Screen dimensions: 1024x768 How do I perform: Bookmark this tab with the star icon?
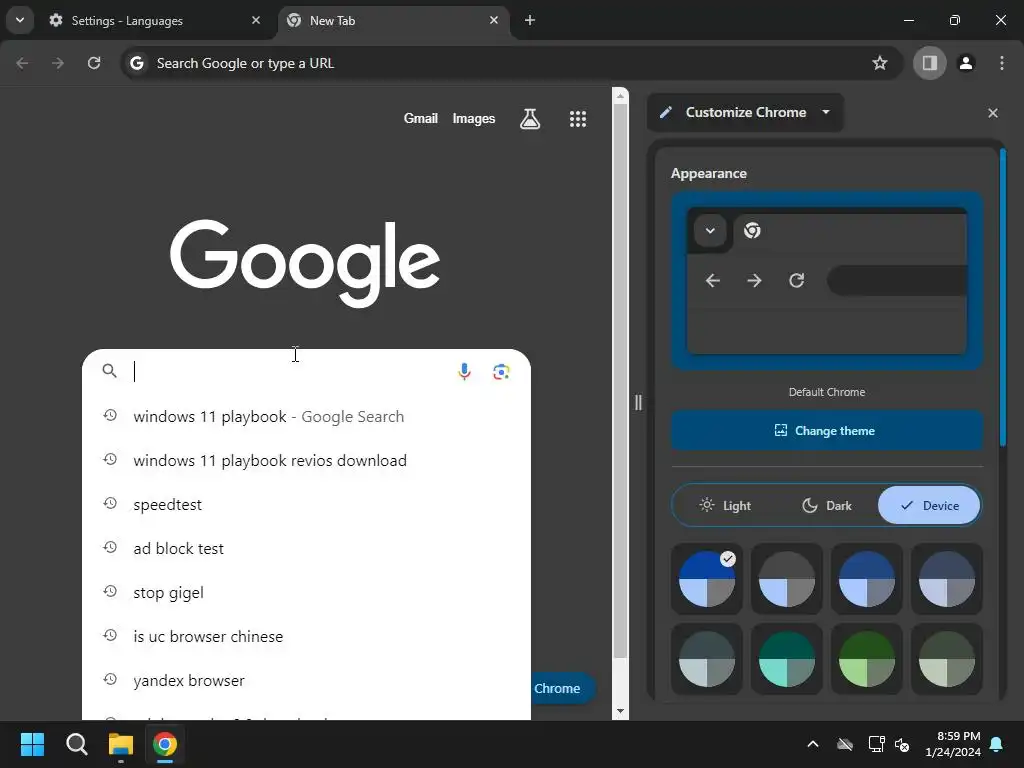pyautogui.click(x=880, y=63)
